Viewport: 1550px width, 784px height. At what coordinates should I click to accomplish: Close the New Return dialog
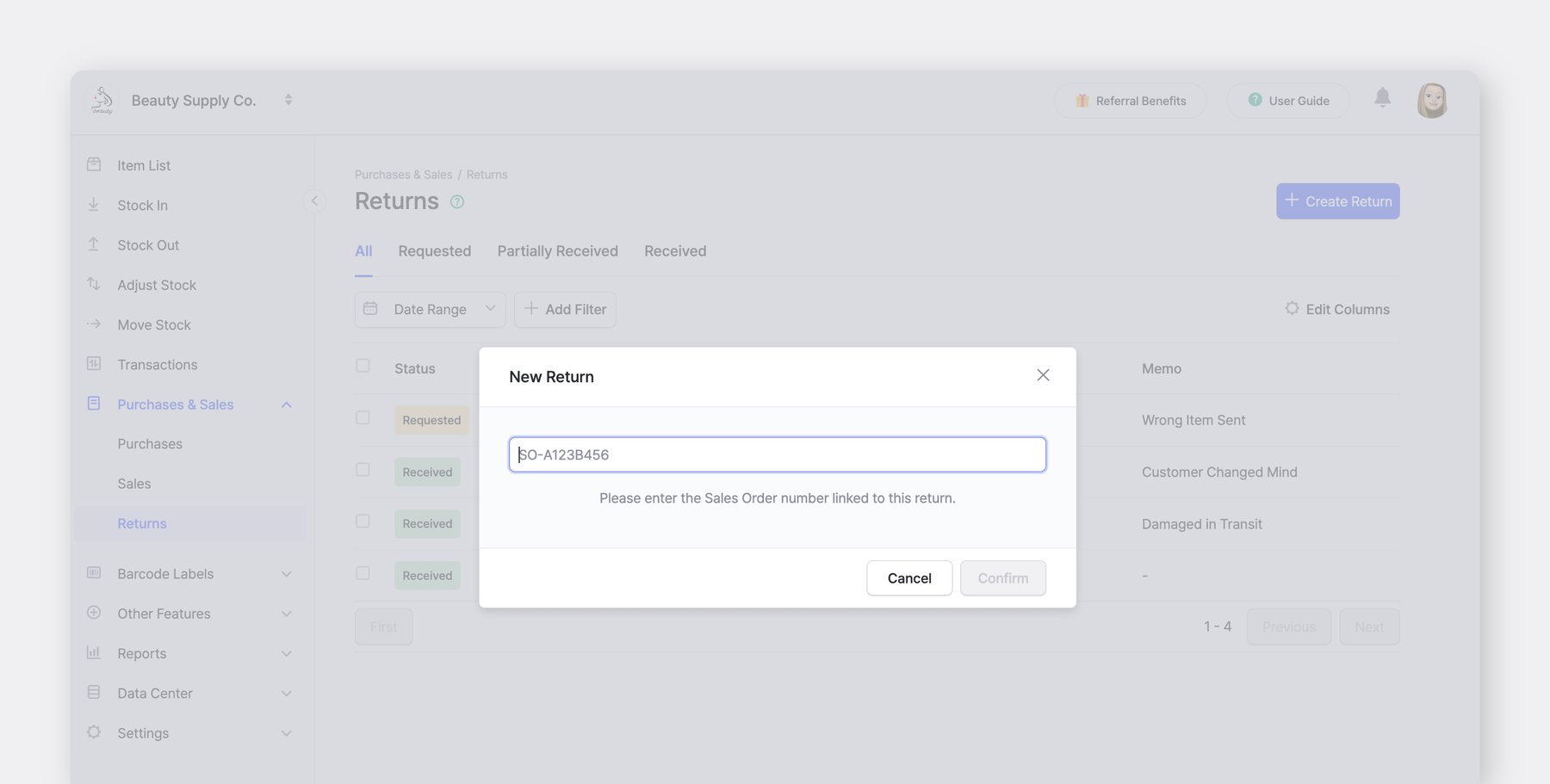click(x=1043, y=375)
